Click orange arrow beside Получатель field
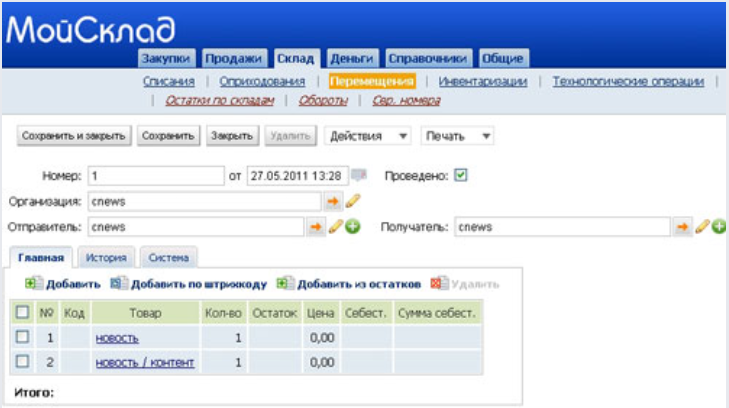Screen dimensions: 729x408 tap(682, 227)
